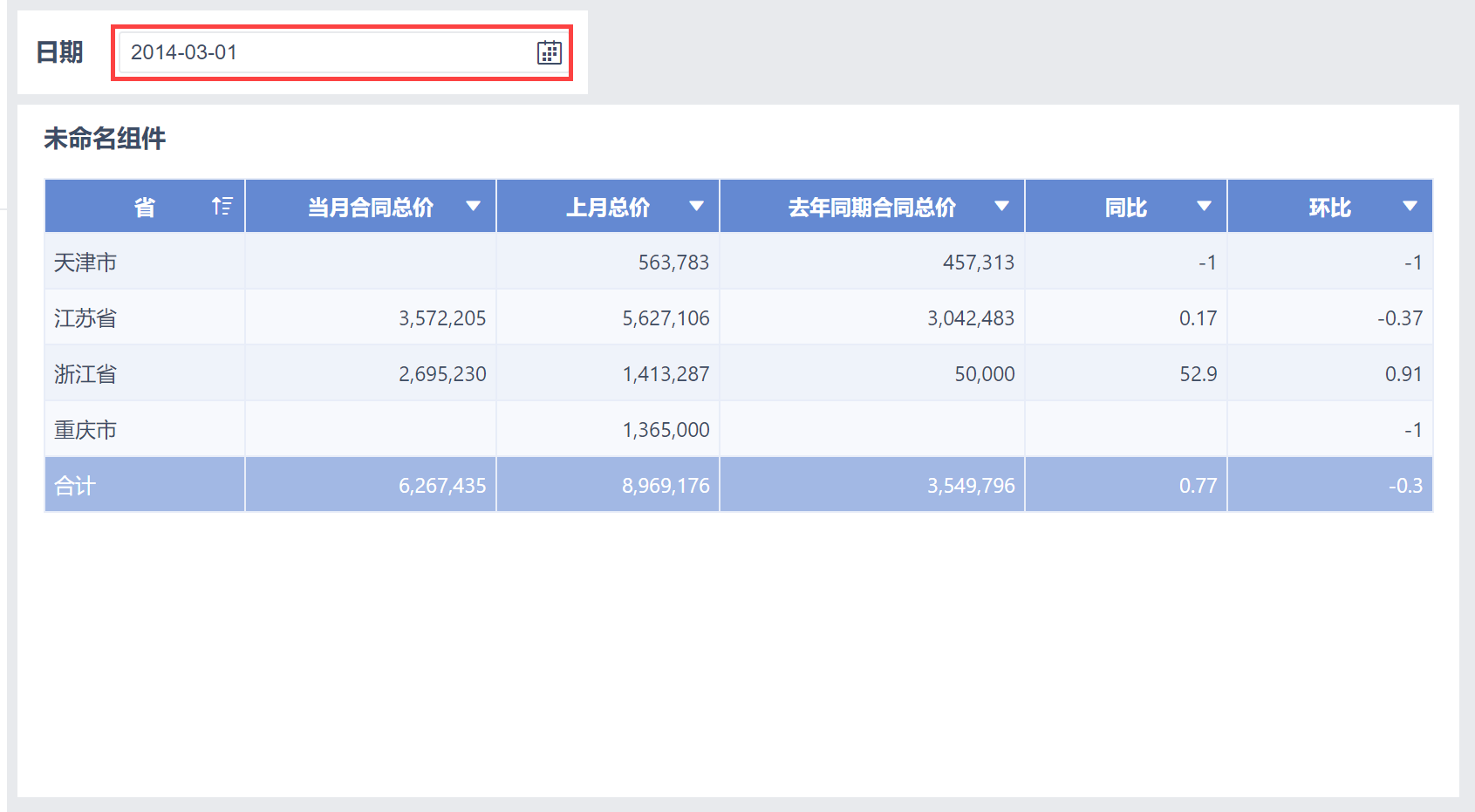Click the 未命名组件 component title
The image size is (1475, 812).
[x=105, y=139]
